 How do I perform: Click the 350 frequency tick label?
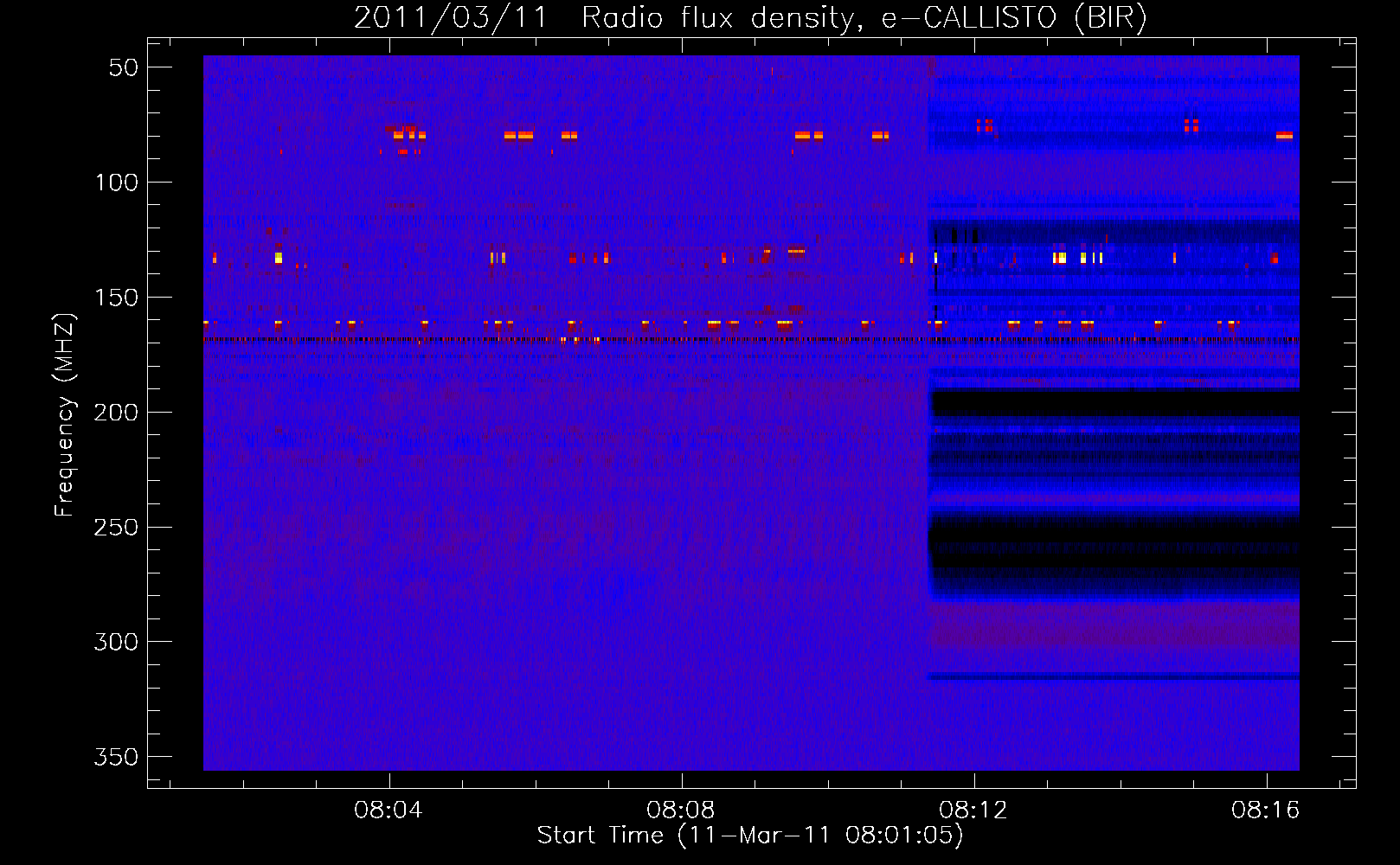(116, 757)
